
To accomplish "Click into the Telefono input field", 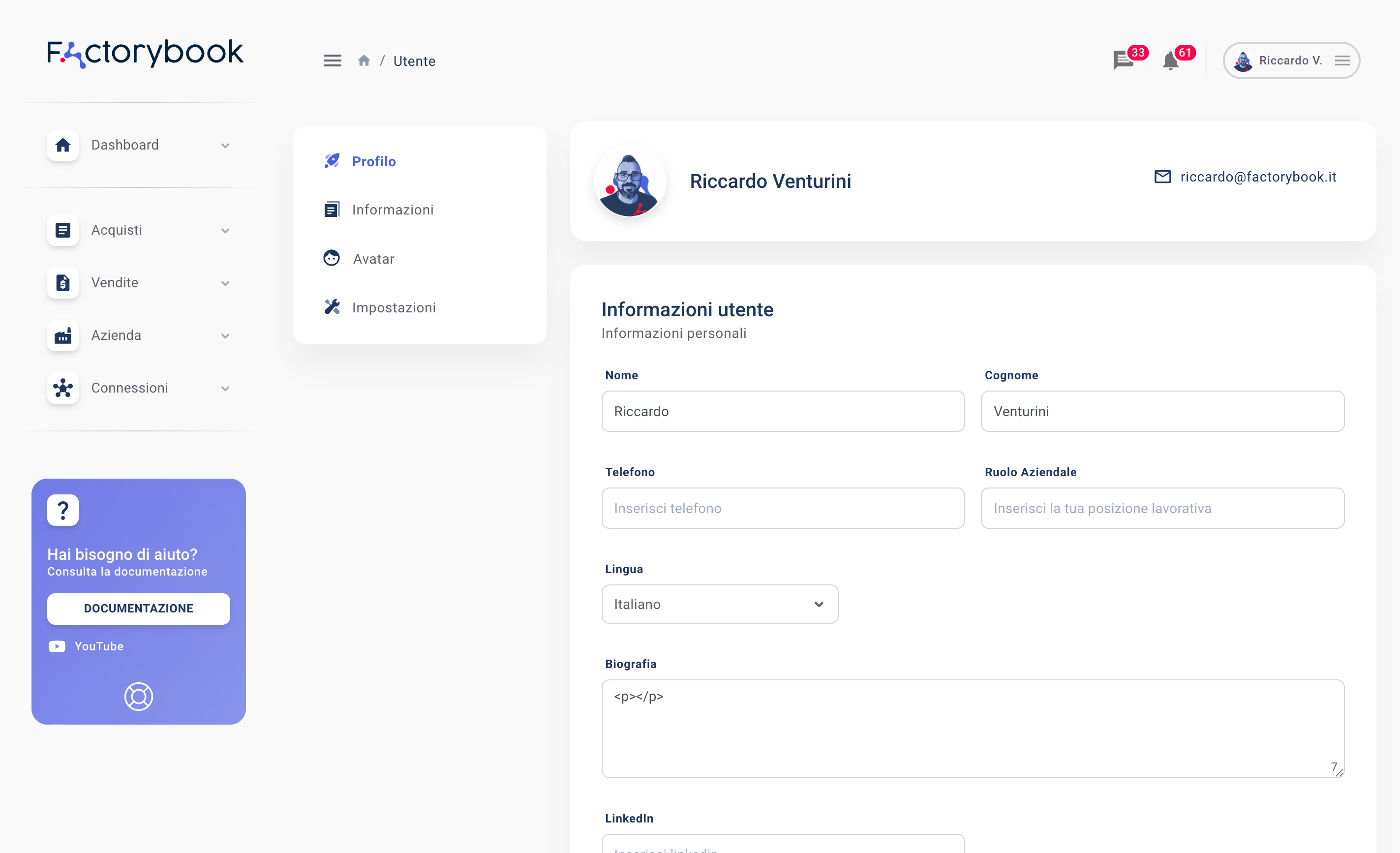I will [782, 508].
